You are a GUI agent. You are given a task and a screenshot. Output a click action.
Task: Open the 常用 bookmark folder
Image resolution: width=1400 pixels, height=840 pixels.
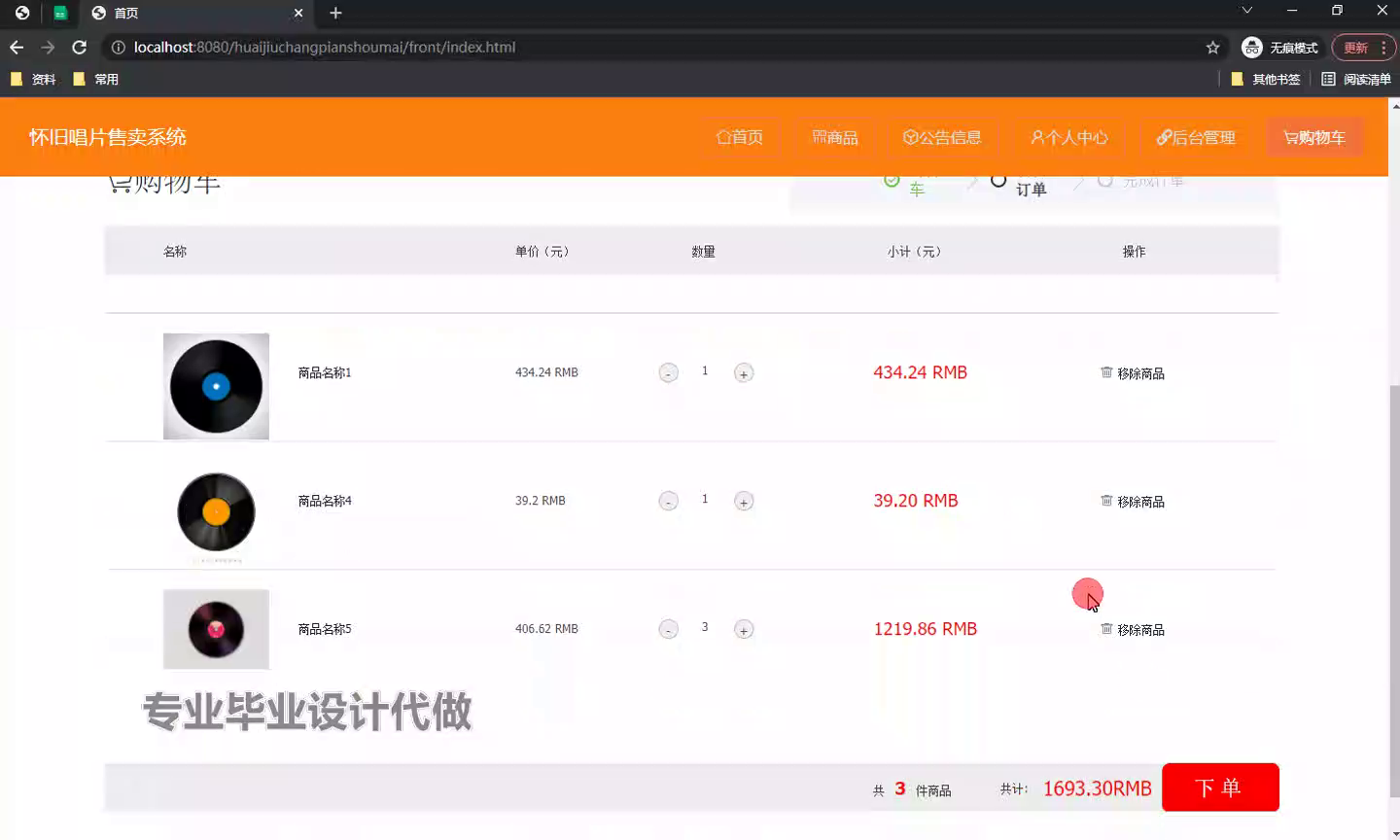pyautogui.click(x=96, y=79)
